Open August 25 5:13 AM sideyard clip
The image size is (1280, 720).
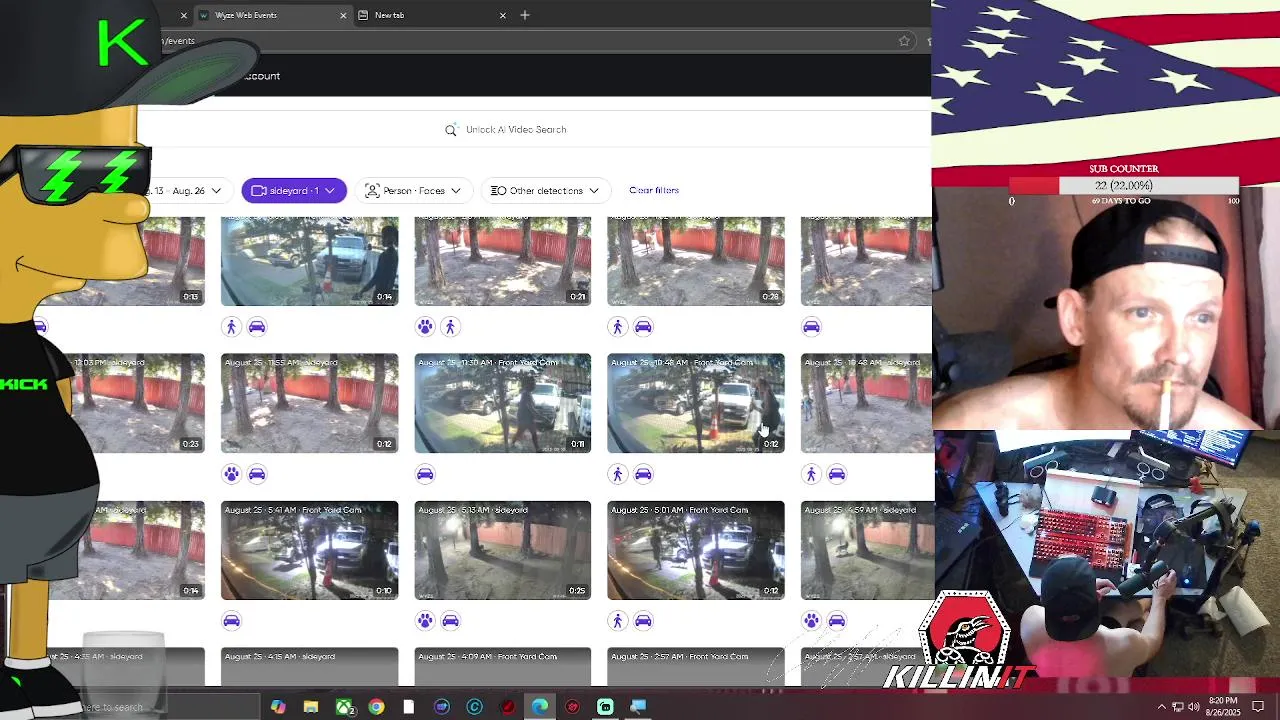click(503, 550)
